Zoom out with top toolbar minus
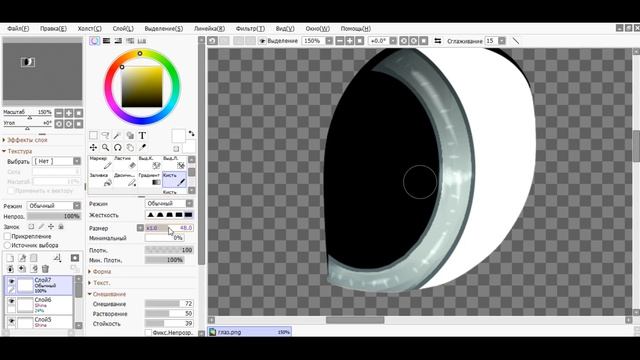This screenshot has height=360, width=640. [340, 41]
